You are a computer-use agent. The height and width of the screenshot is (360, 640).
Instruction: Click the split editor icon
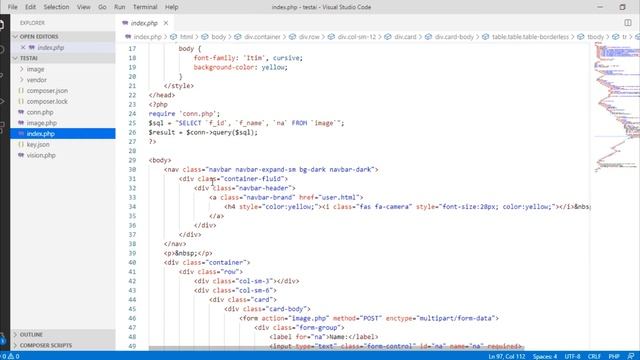click(628, 23)
